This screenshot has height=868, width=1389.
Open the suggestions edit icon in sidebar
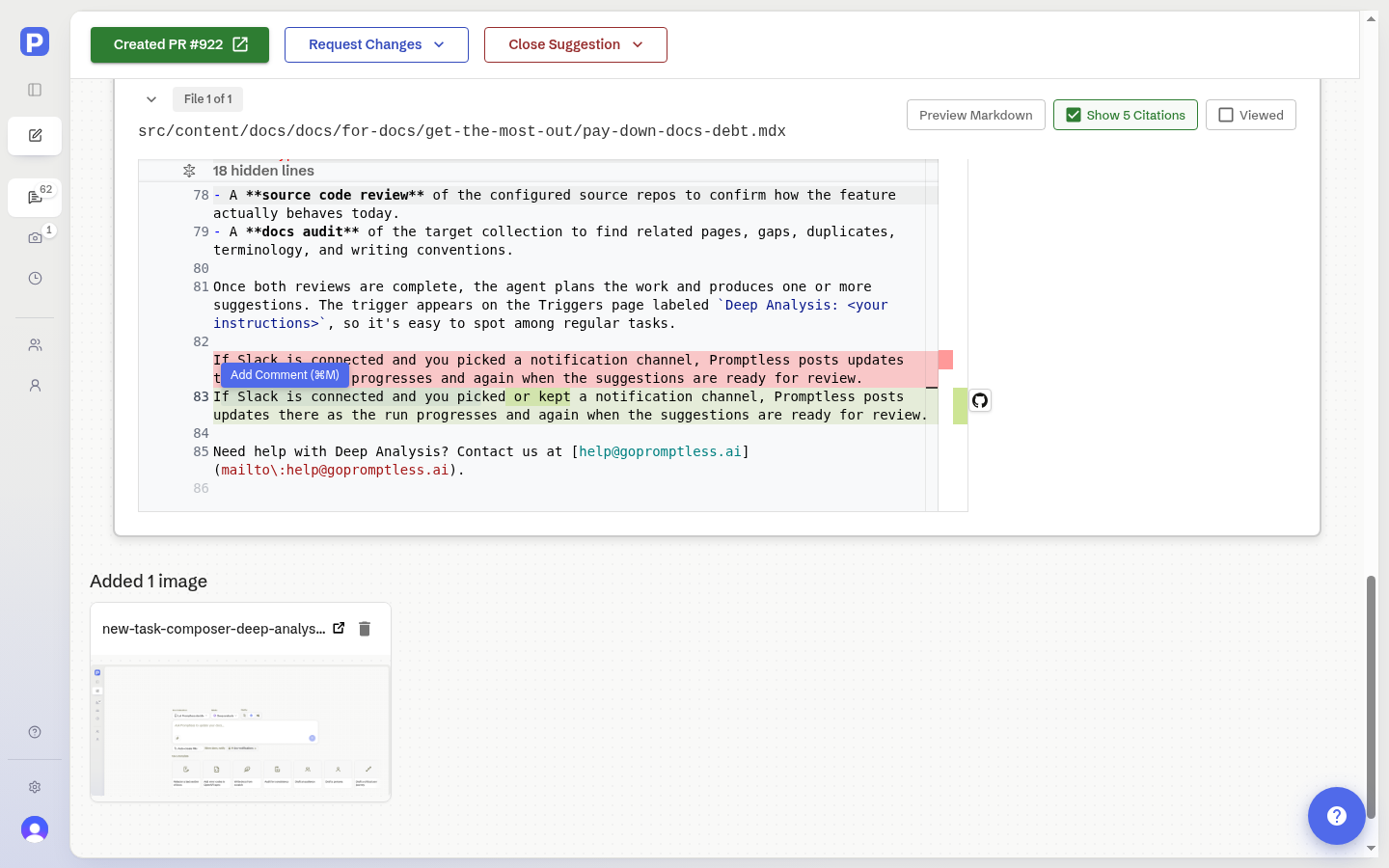(x=35, y=136)
